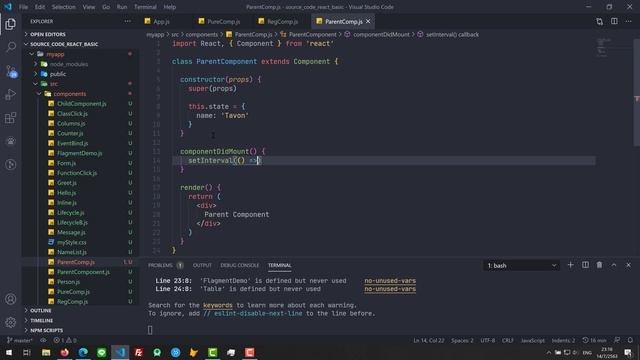
Task: Open FileZilla from the taskbar
Action: click(x=139, y=353)
